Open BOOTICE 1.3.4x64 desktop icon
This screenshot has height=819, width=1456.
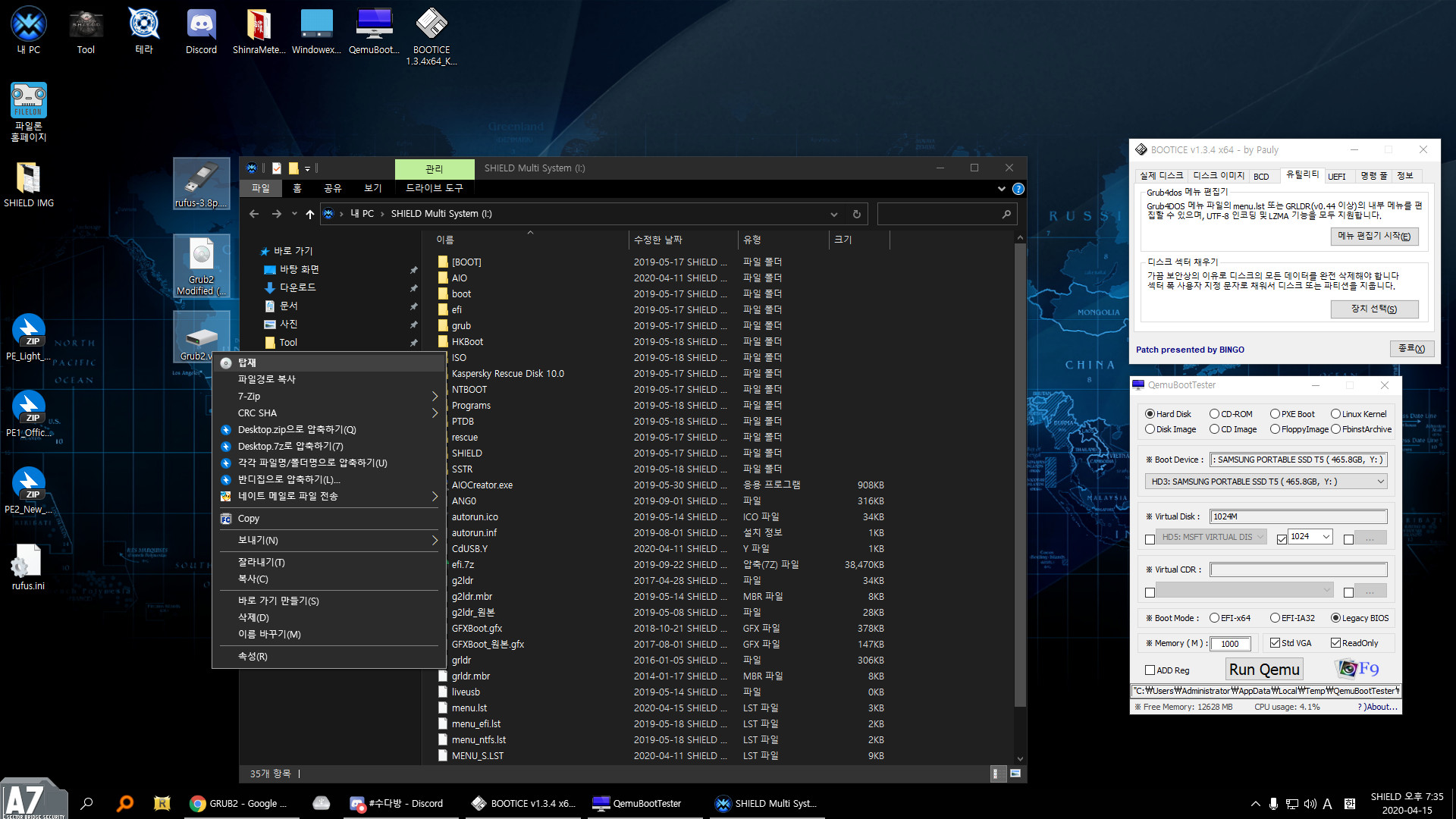pos(431,36)
